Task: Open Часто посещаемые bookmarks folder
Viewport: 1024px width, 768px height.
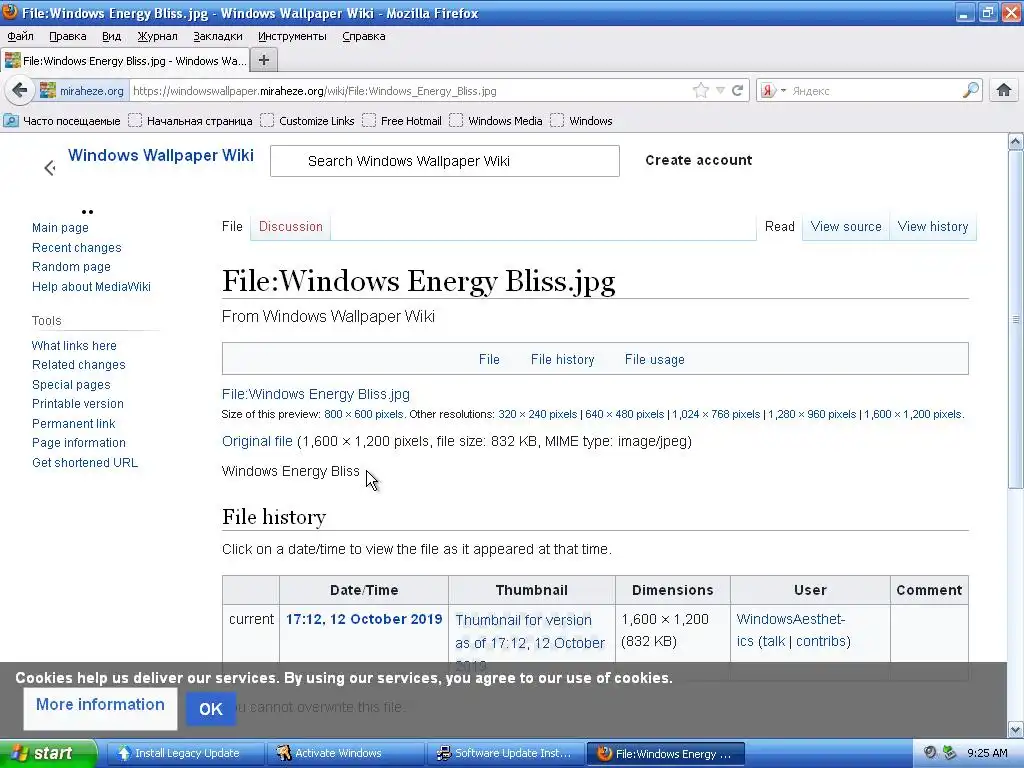Action: point(62,121)
